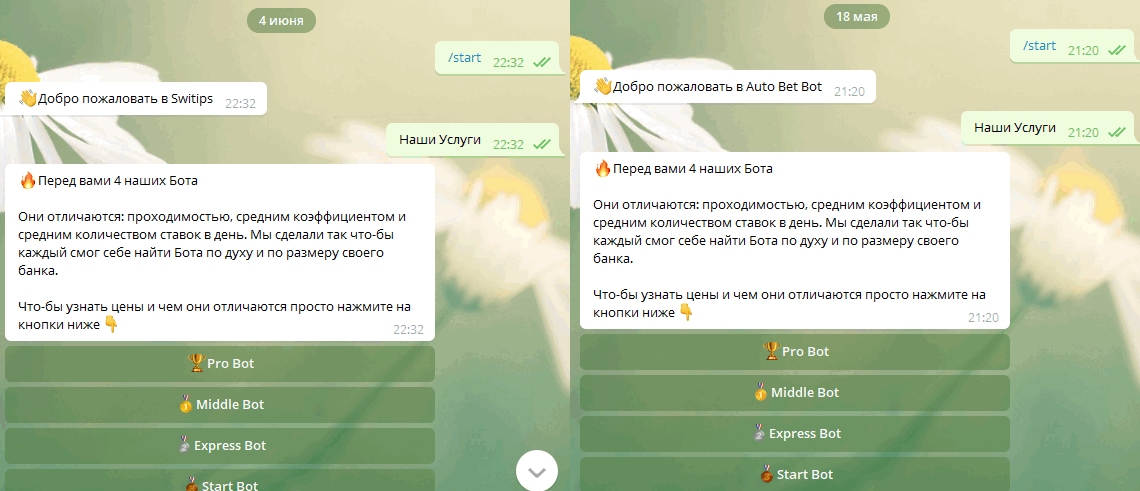Click the 18 мая date badge
Viewport: 1140px width, 491px height.
[856, 15]
